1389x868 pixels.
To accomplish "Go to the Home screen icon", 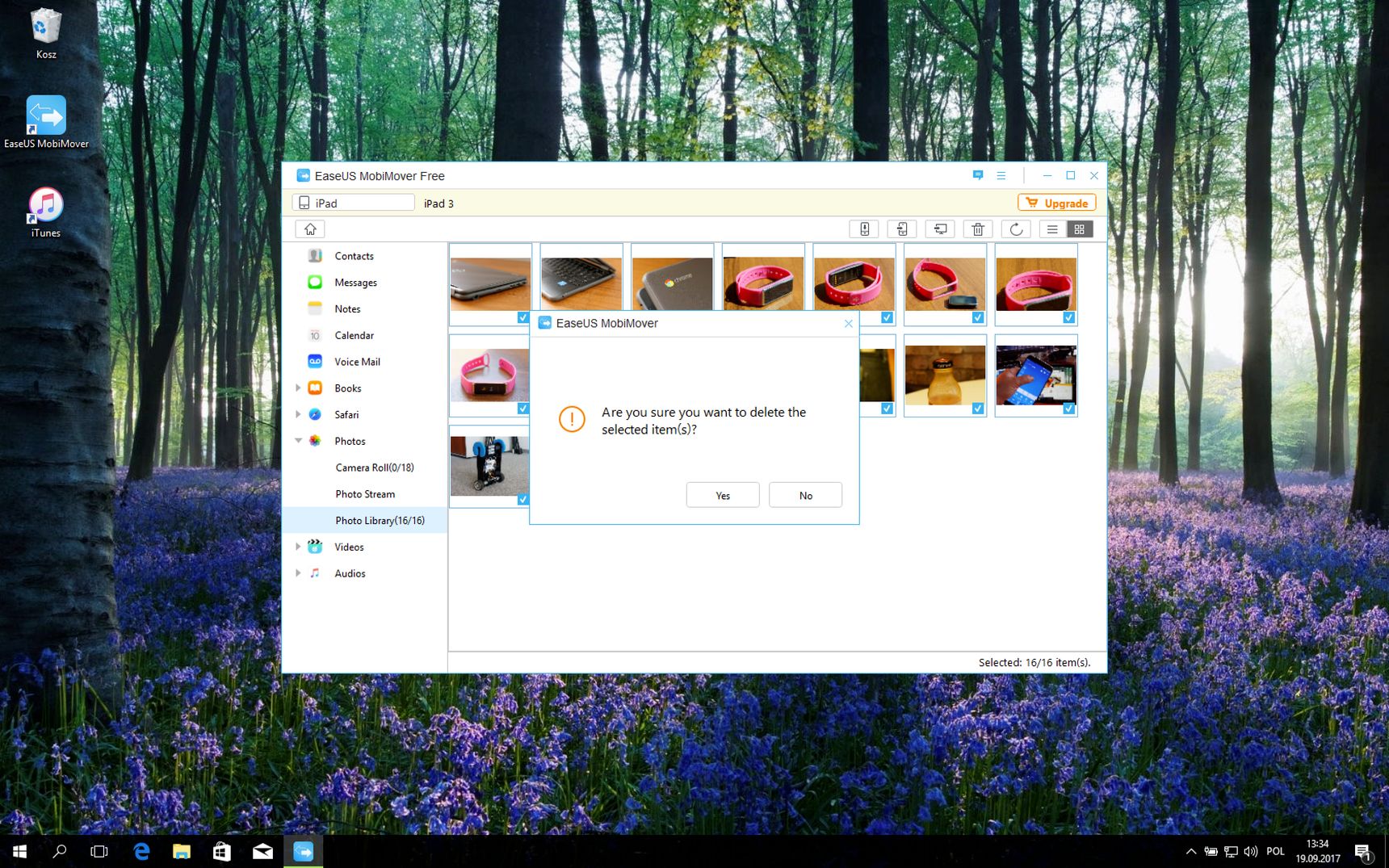I will pyautogui.click(x=310, y=229).
